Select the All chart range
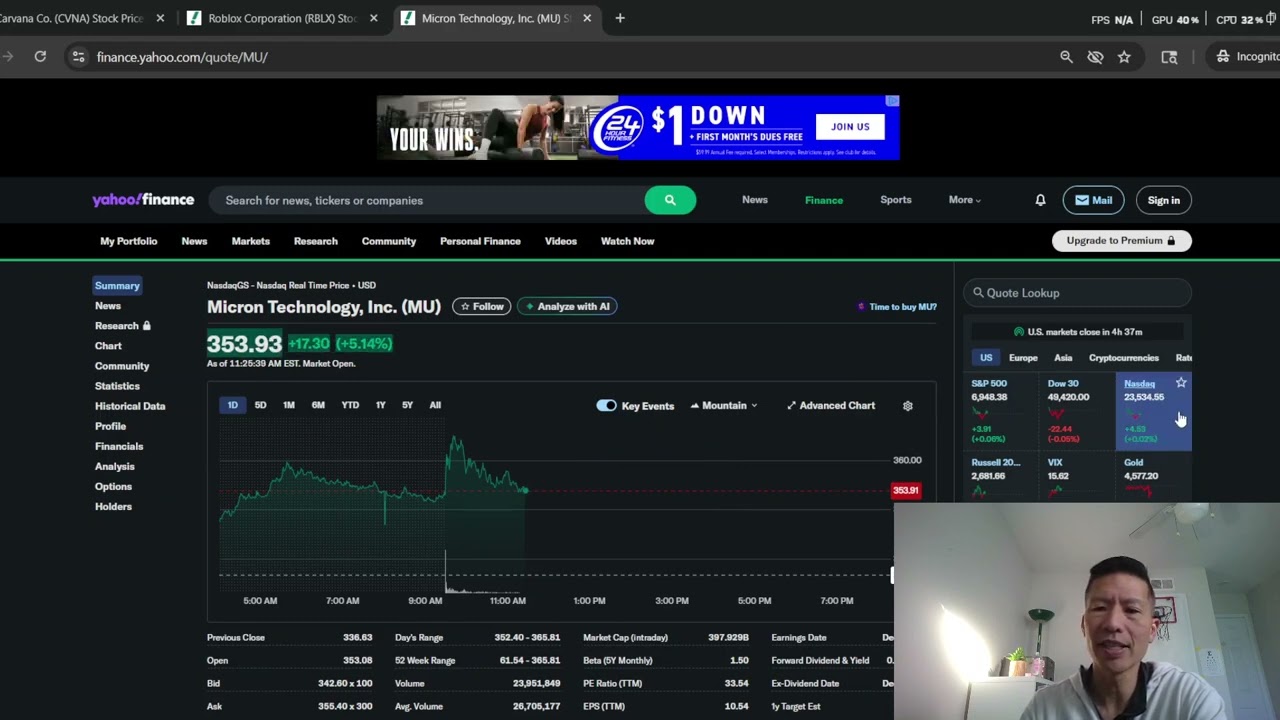 click(x=435, y=405)
